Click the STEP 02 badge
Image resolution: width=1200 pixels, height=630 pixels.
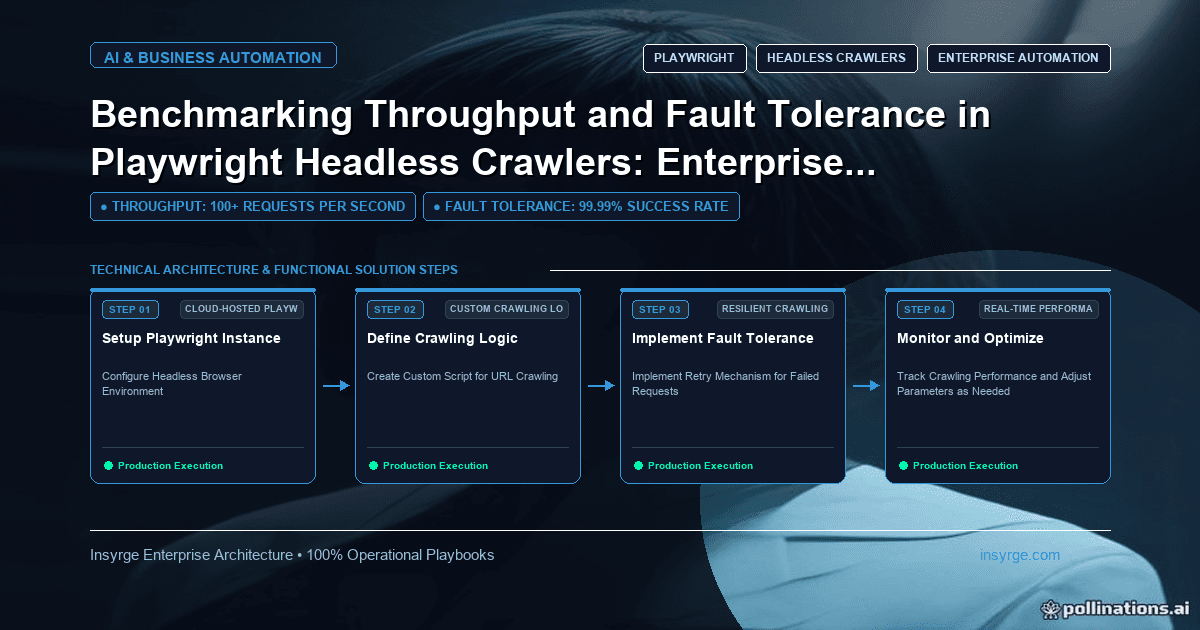click(395, 309)
